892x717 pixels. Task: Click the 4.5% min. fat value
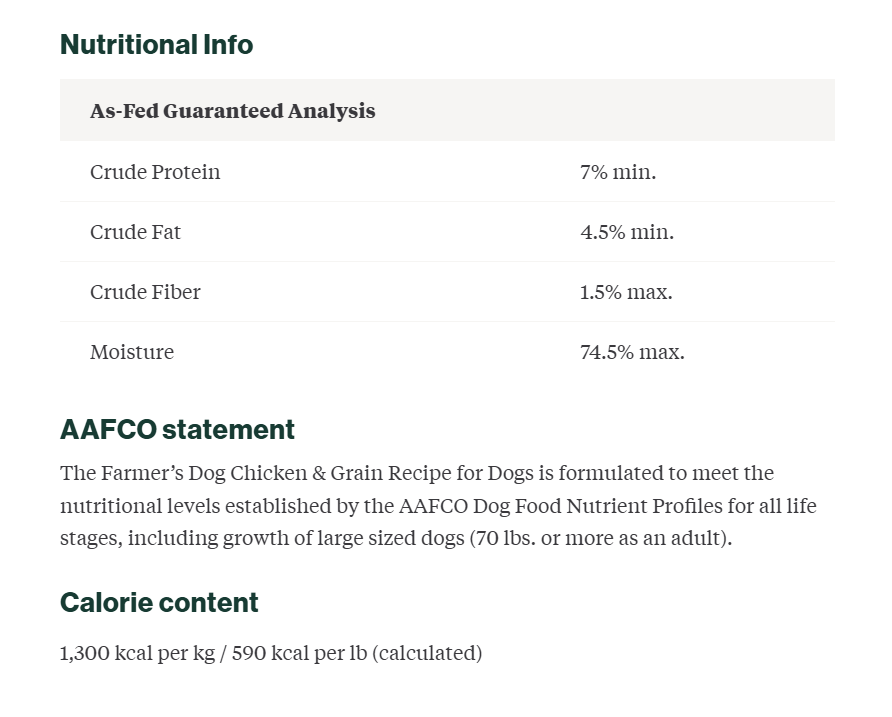point(627,232)
